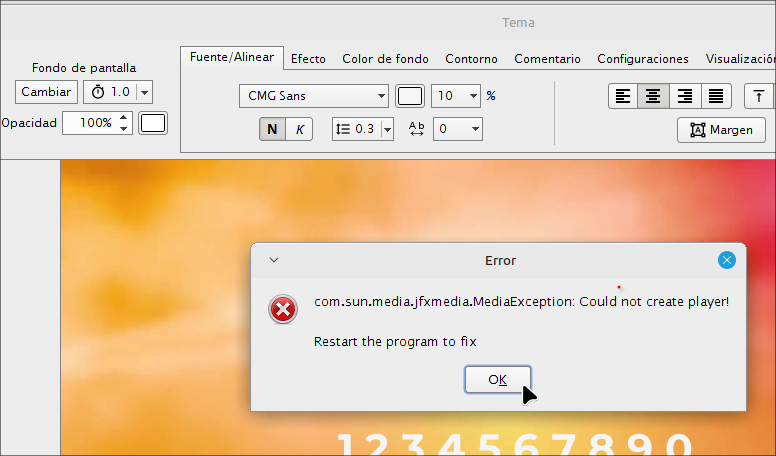
Task: Toggle italic K formatting button
Action: (299, 129)
